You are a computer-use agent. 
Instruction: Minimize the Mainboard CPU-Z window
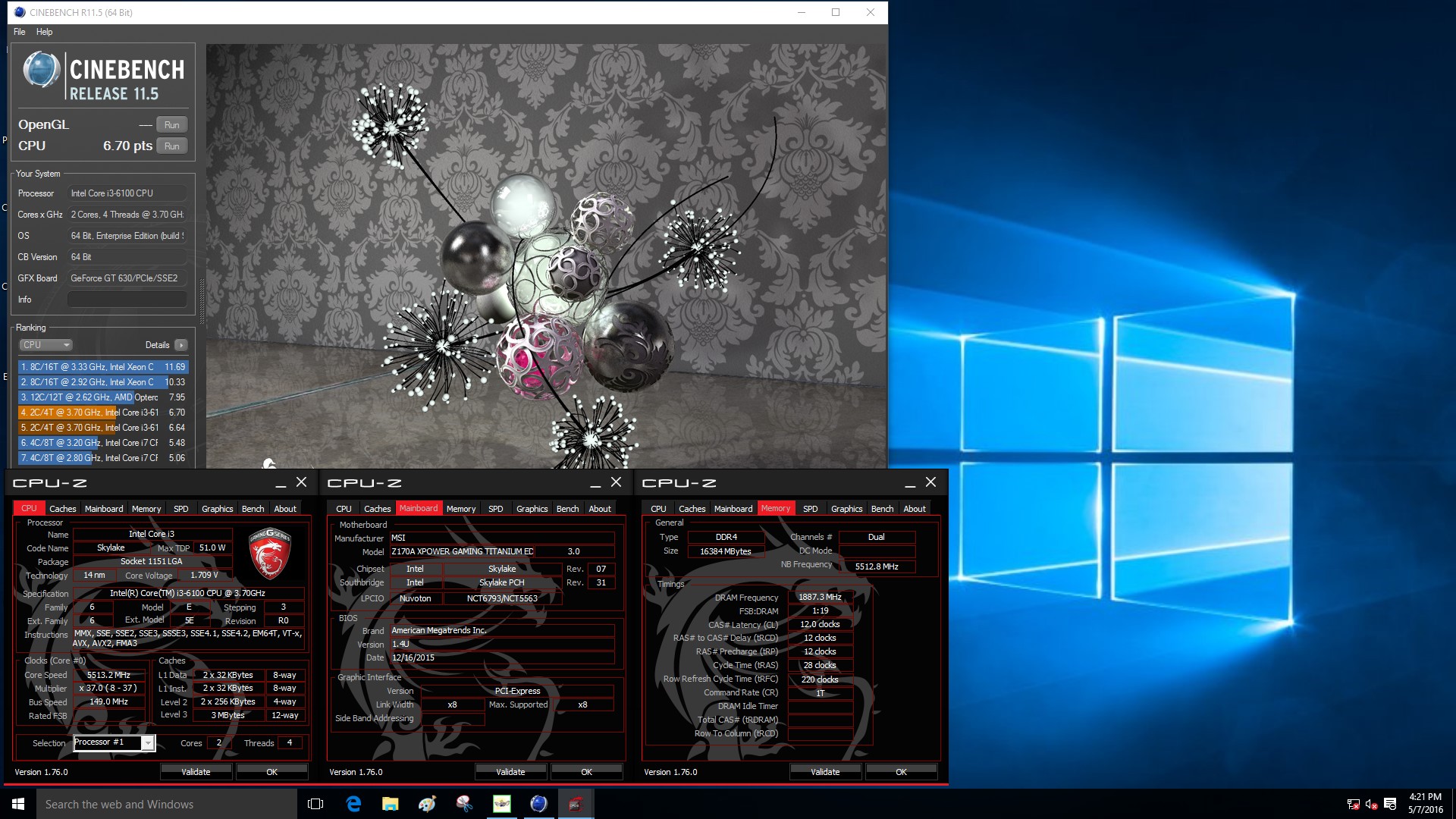tap(595, 483)
